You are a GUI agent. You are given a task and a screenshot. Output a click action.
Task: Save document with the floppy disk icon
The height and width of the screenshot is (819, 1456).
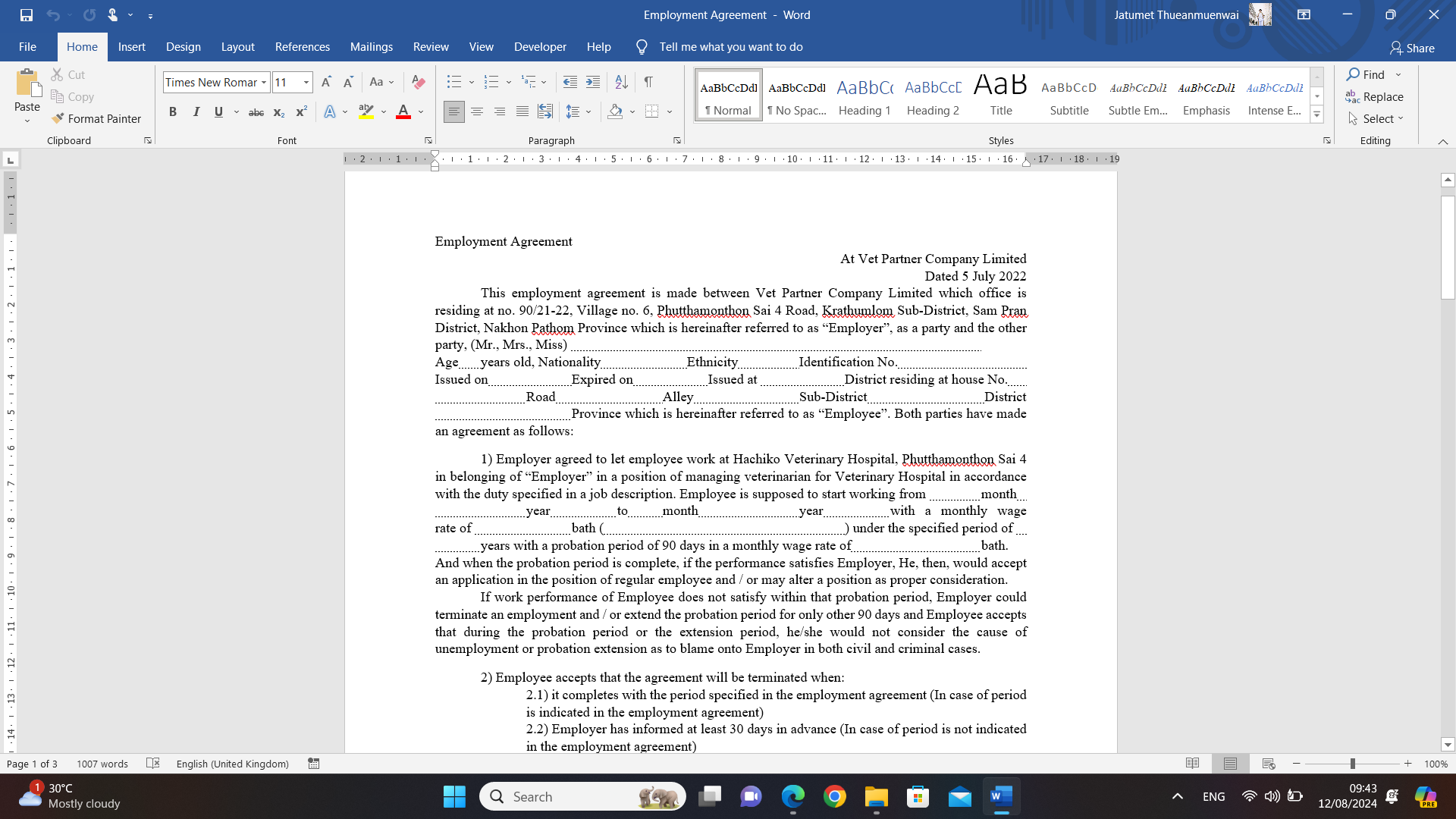coord(27,14)
